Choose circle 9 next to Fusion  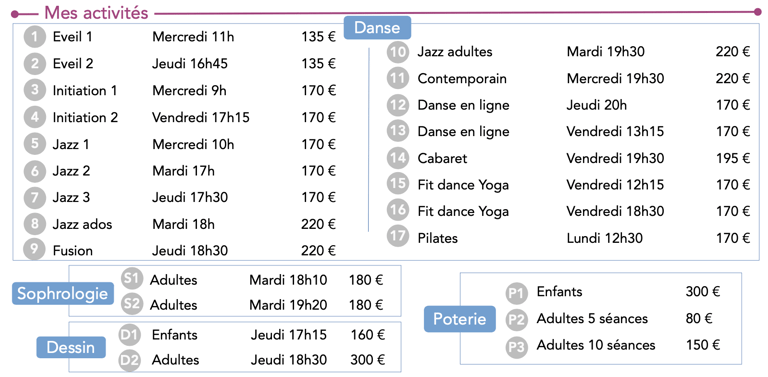(x=34, y=249)
